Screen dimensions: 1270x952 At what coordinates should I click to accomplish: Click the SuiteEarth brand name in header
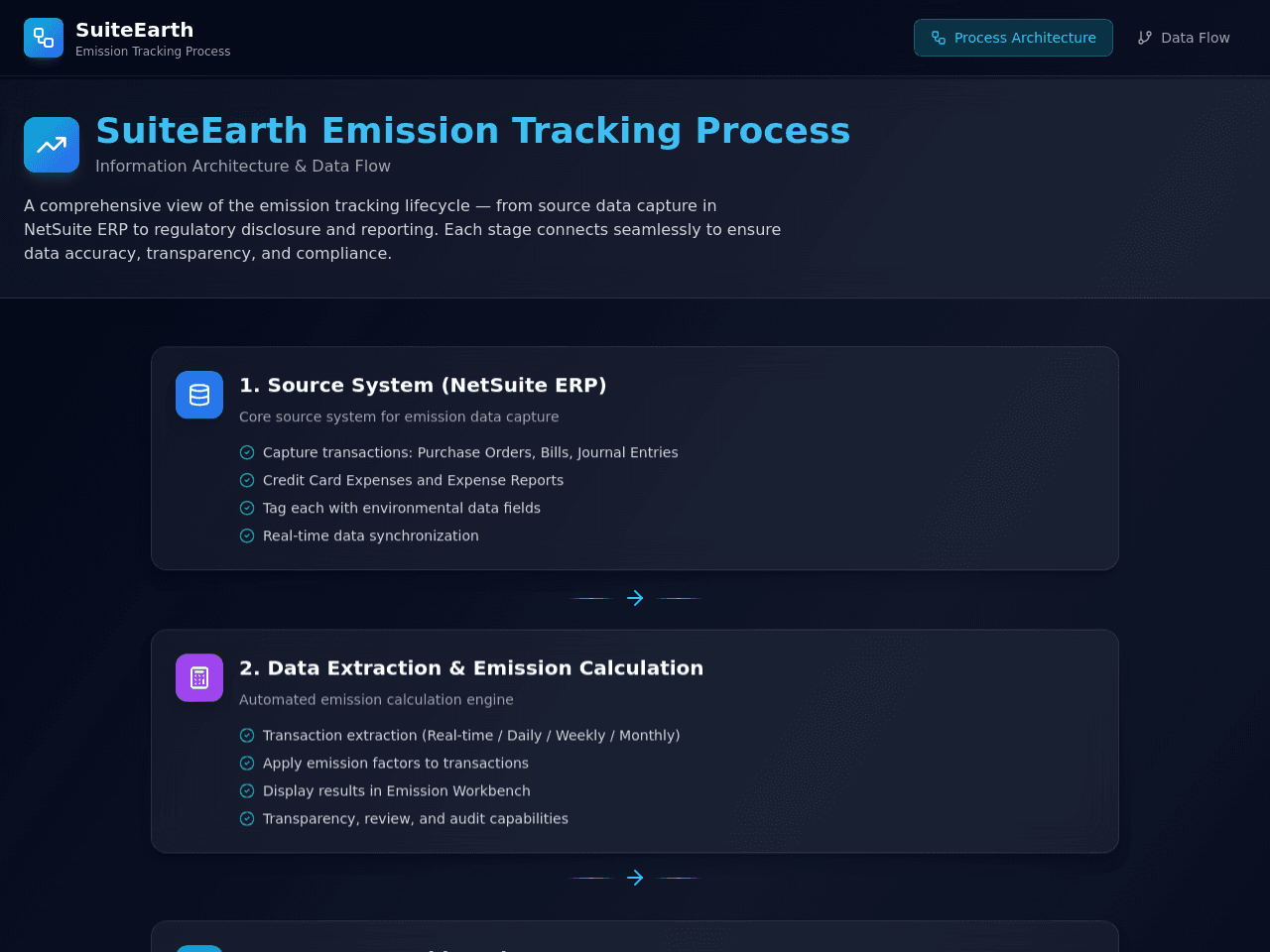pyautogui.click(x=134, y=30)
